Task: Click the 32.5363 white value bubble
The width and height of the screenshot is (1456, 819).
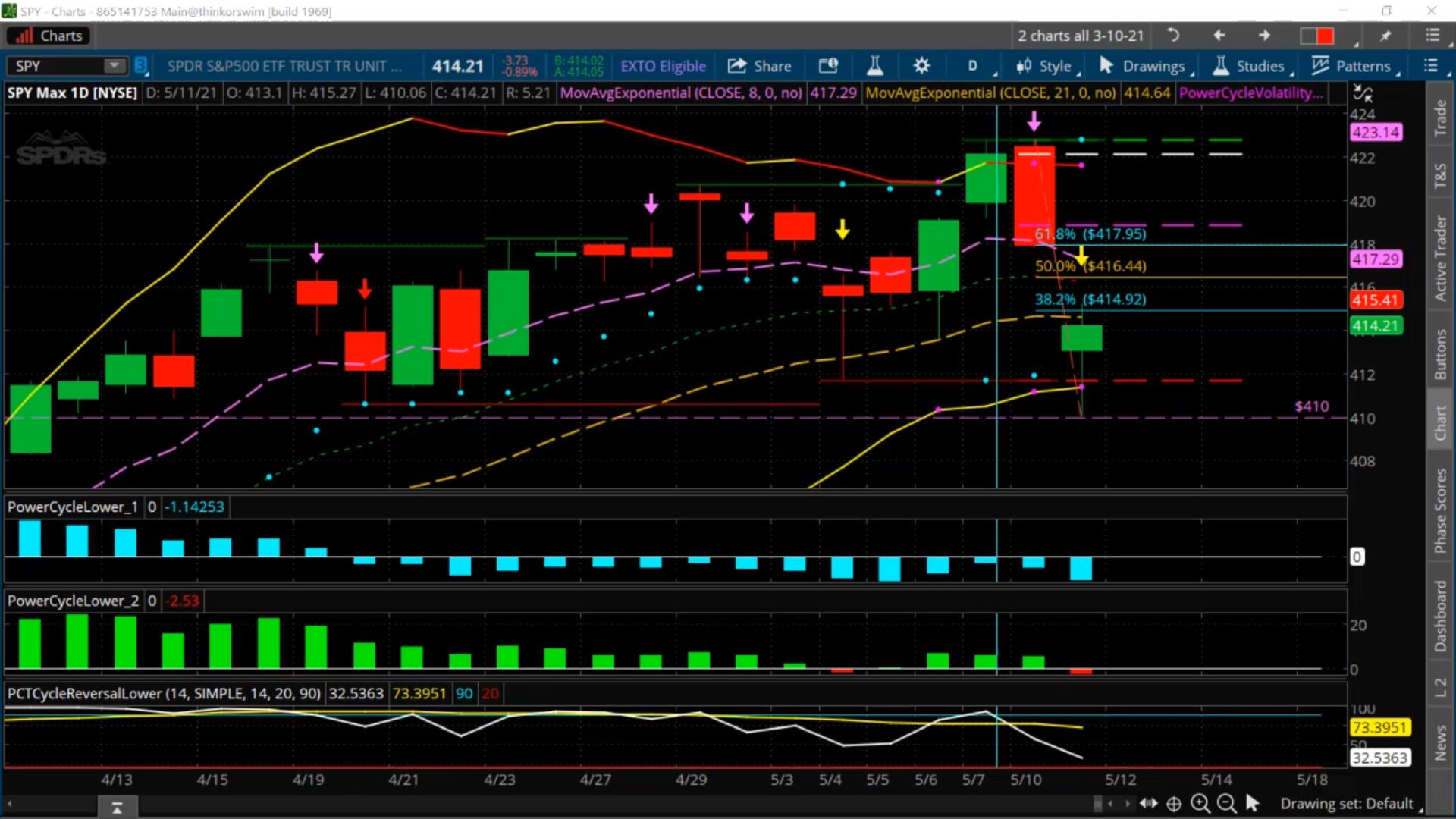Action: pyautogui.click(x=1379, y=758)
